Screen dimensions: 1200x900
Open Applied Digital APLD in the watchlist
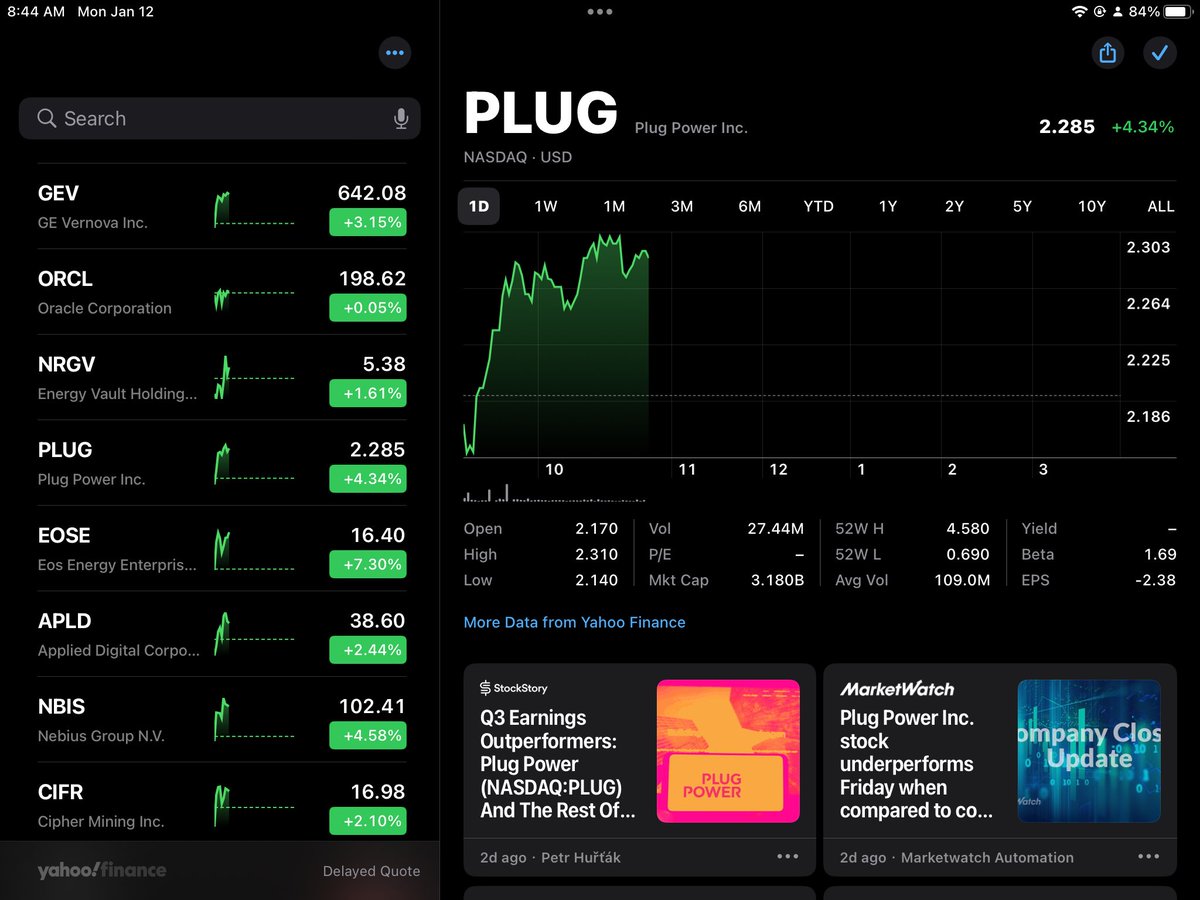(222, 634)
